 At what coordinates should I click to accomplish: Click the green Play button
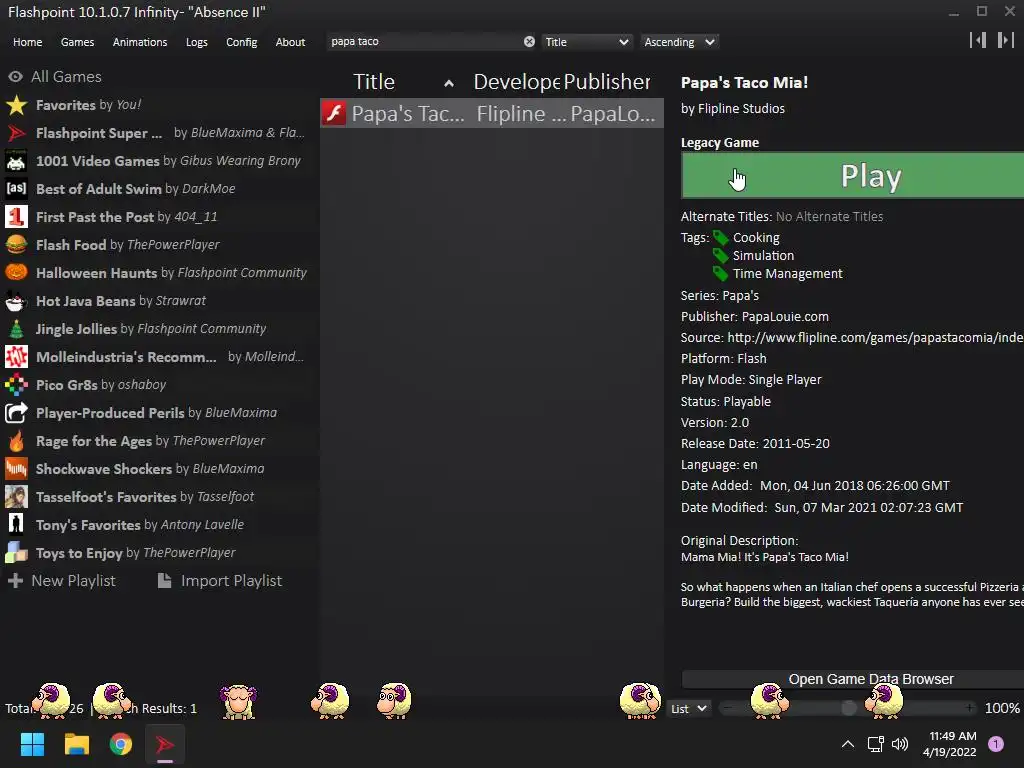[x=852, y=175]
